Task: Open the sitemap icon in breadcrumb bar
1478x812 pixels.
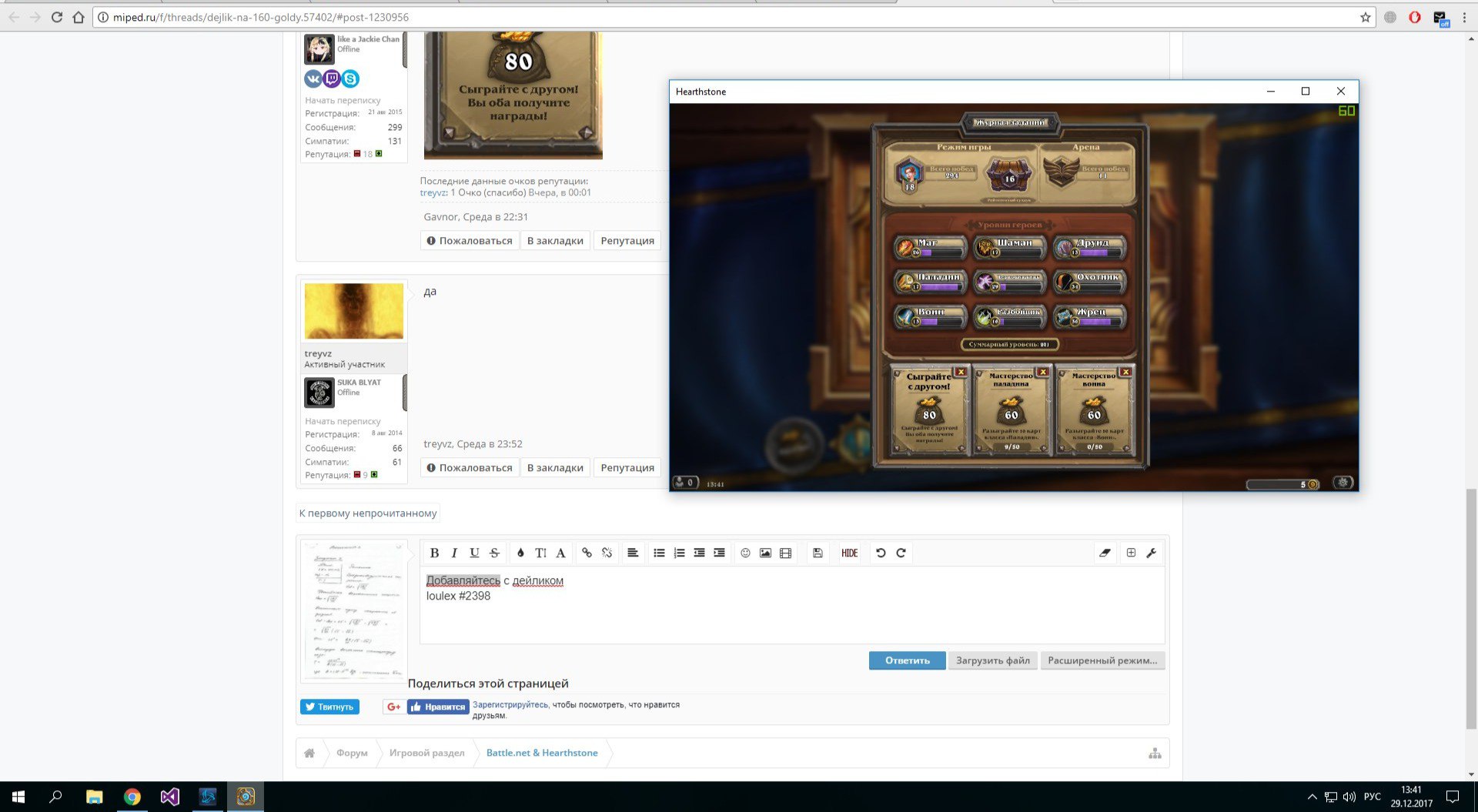Action: click(x=1155, y=754)
